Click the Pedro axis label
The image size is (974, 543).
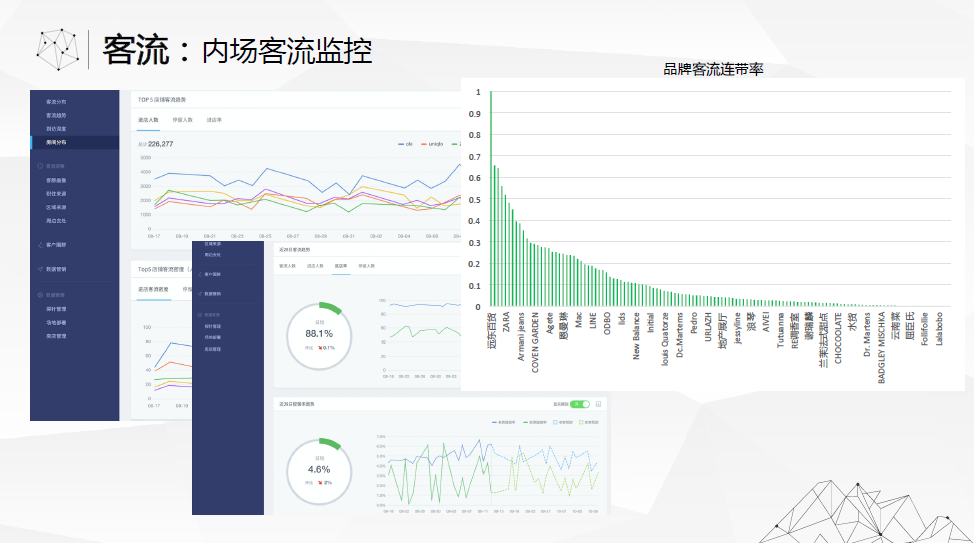[694, 322]
